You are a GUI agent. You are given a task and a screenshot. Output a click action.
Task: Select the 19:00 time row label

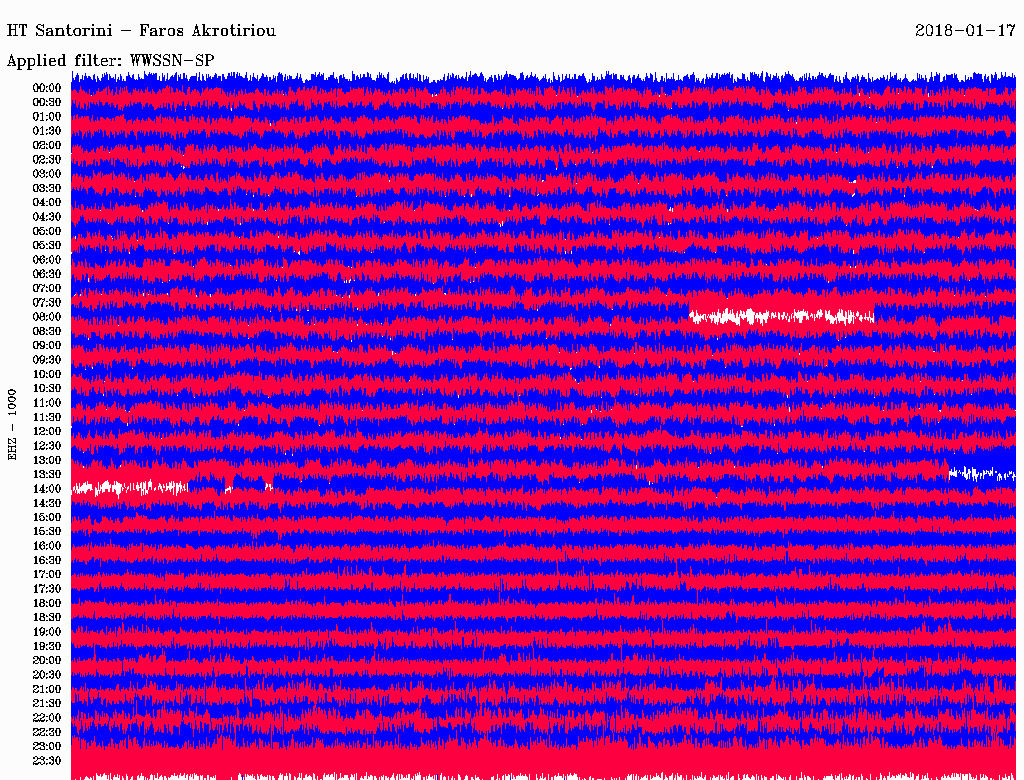47,632
